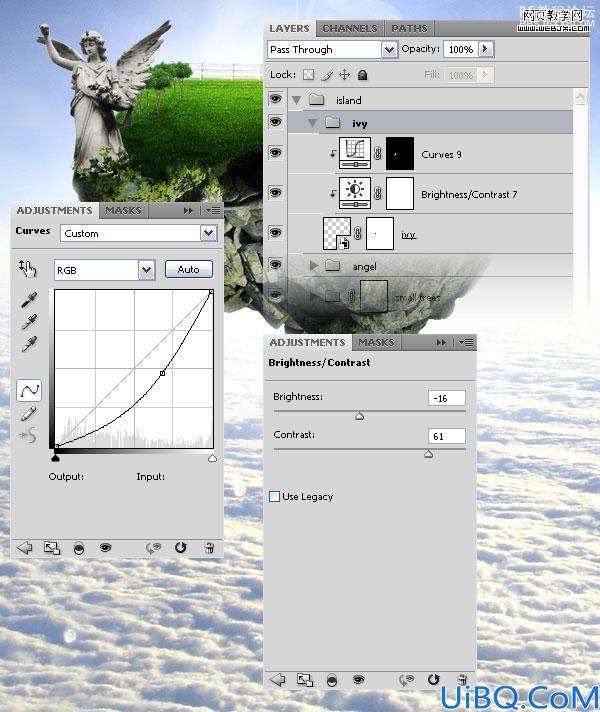Reset to defaults icon in Curves panel
Screen dimensions: 600x712
point(180,548)
